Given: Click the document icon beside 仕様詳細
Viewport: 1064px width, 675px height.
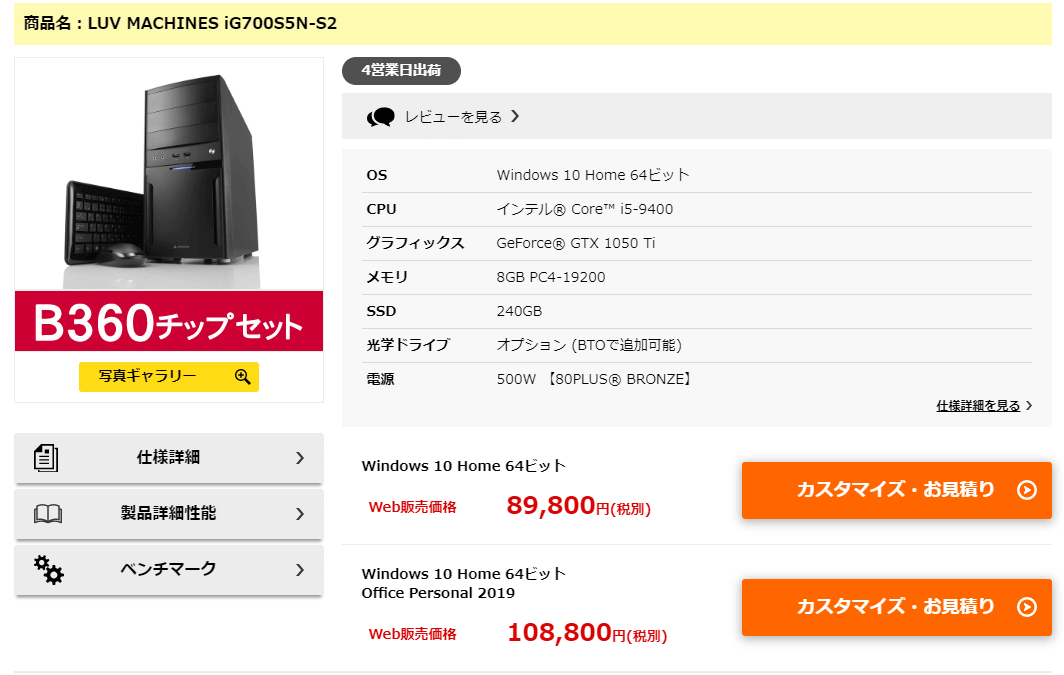Looking at the screenshot, I should coord(46,457).
